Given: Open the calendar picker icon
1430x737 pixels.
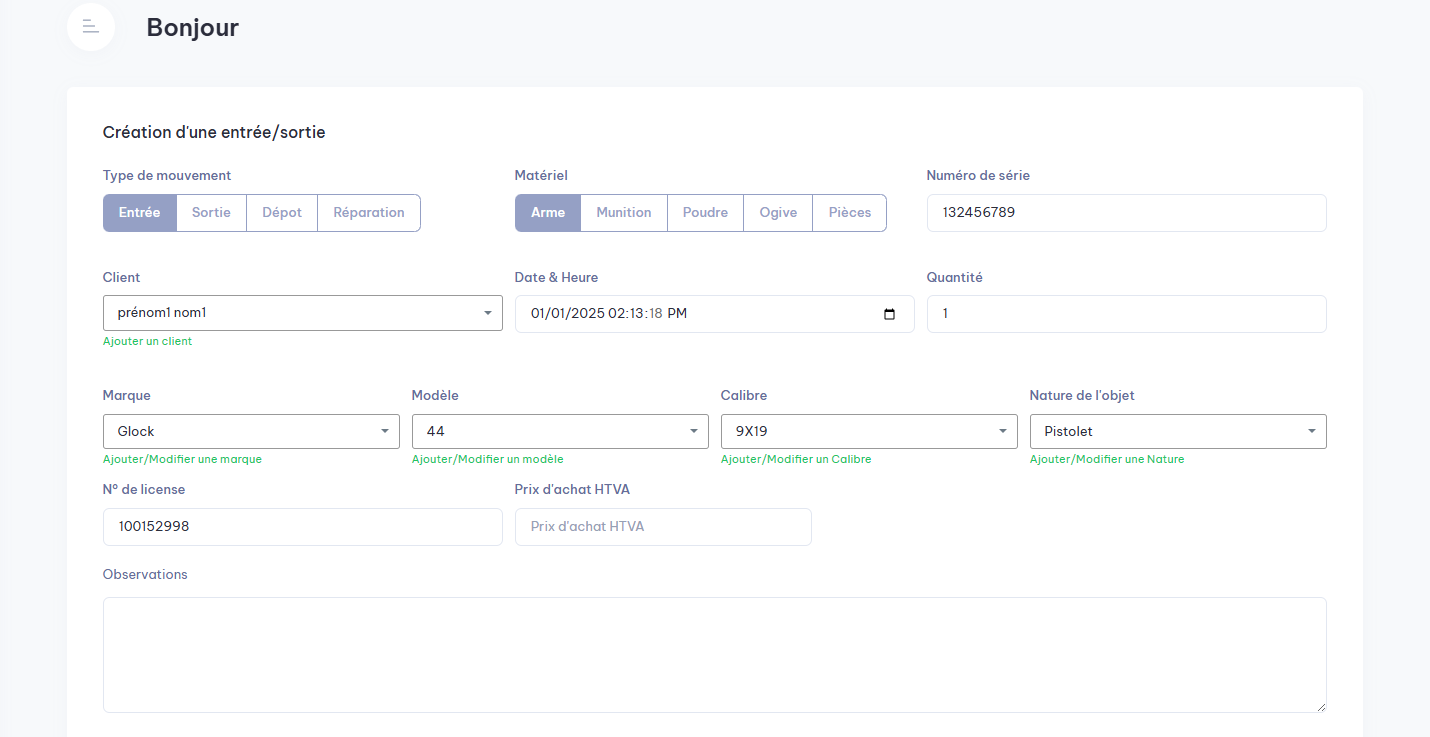Looking at the screenshot, I should point(890,314).
